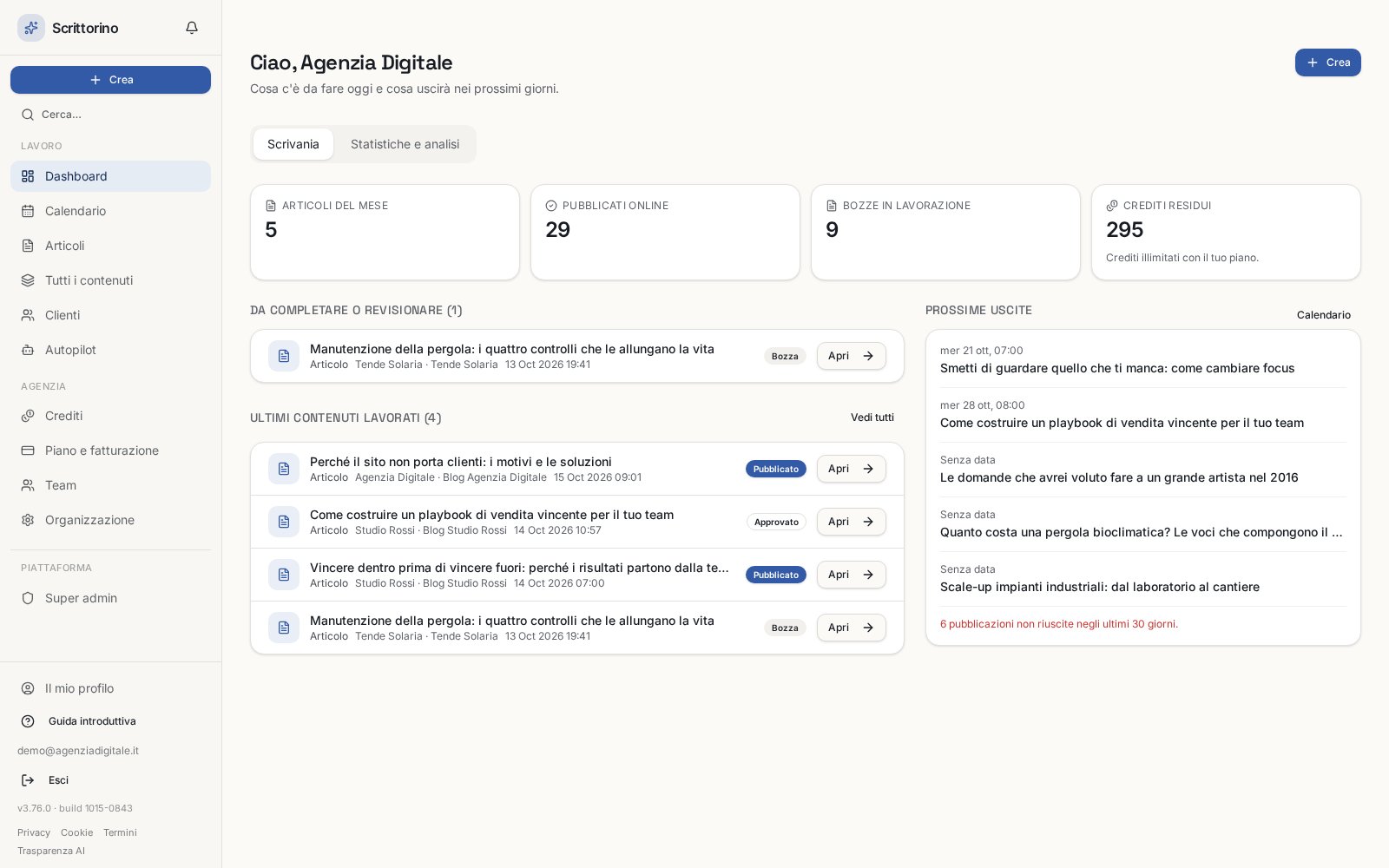Click the 6 pubblicazioni non riuscite warning

(1059, 624)
